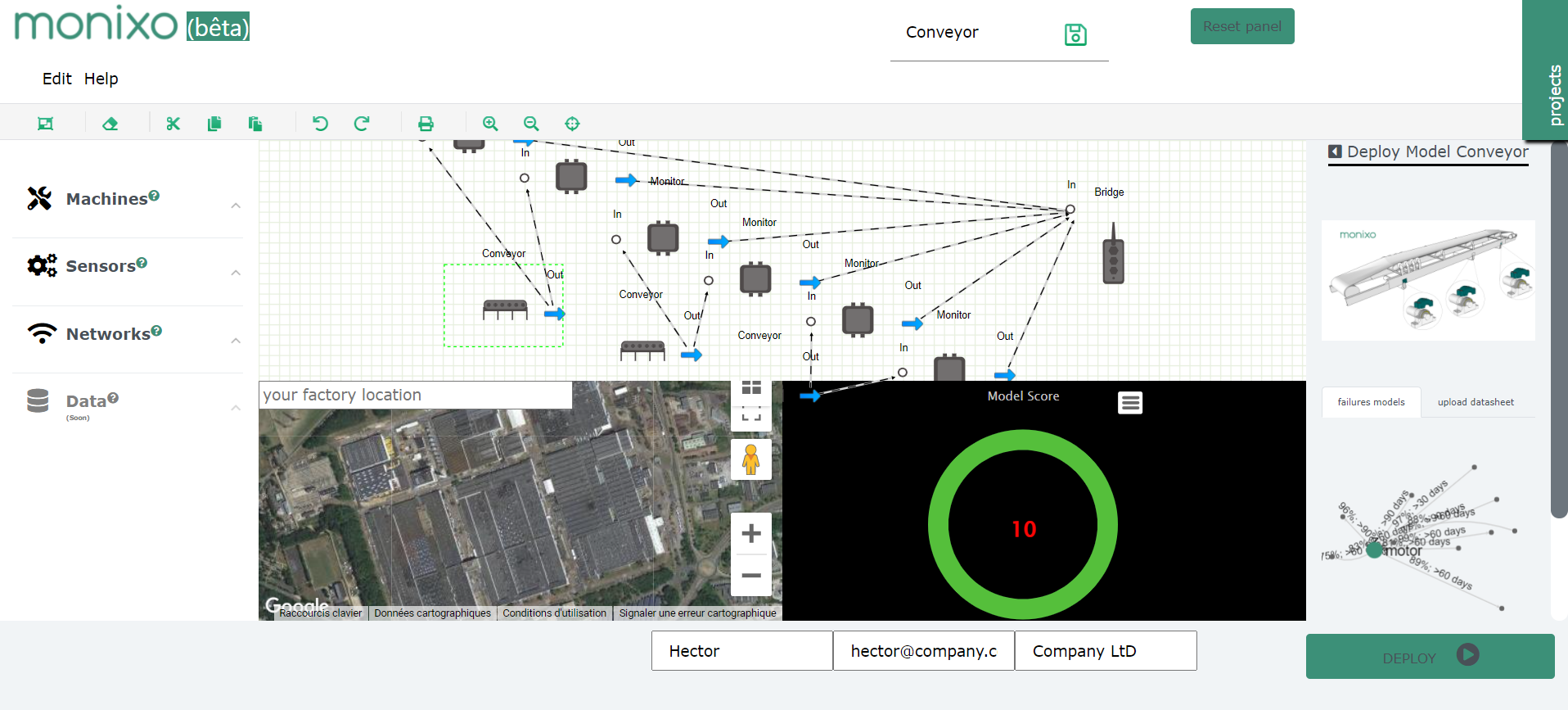Click the DEPLOY button
The image size is (1568, 710).
tap(1429, 657)
